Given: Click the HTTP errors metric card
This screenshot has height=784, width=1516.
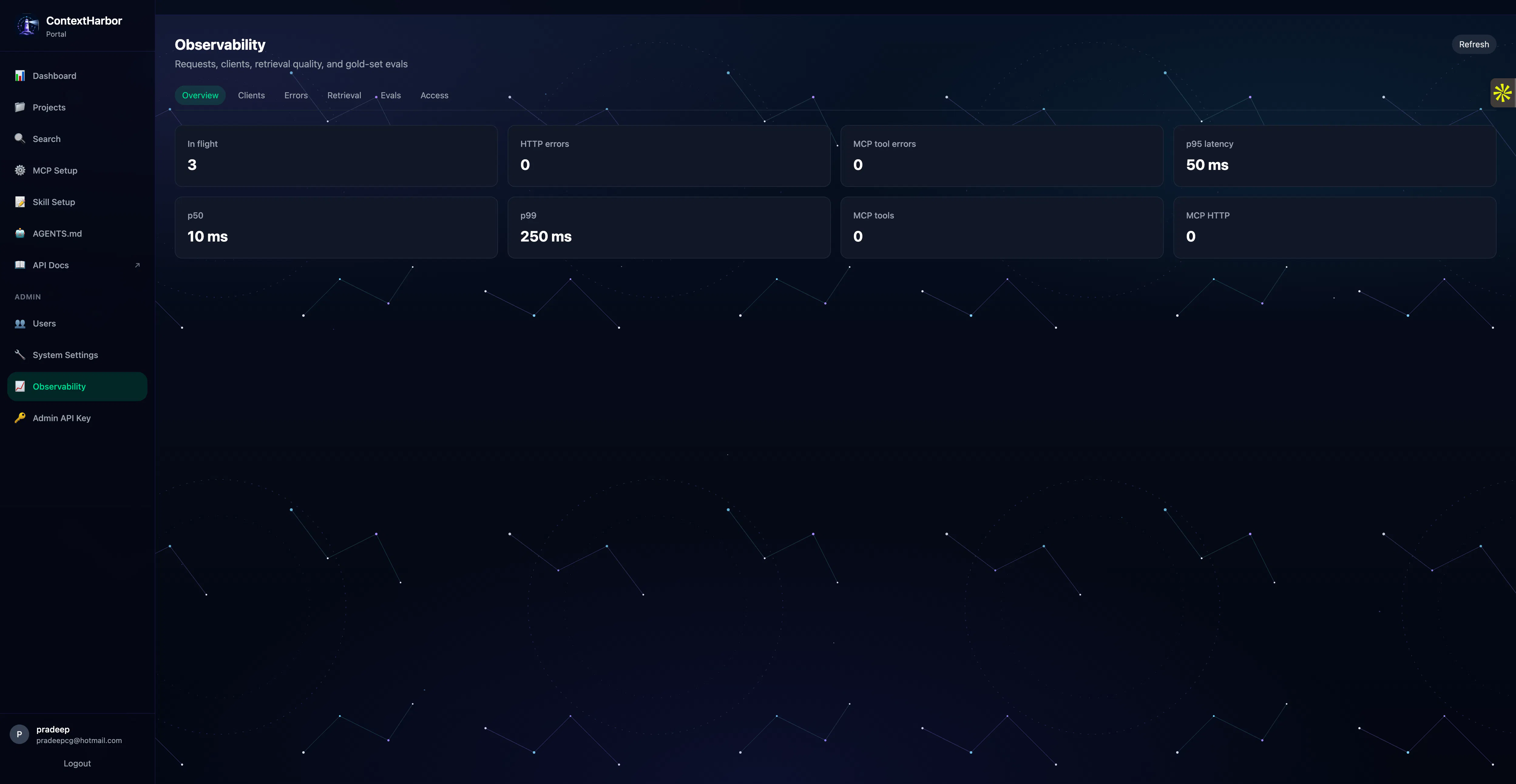Looking at the screenshot, I should pyautogui.click(x=669, y=156).
